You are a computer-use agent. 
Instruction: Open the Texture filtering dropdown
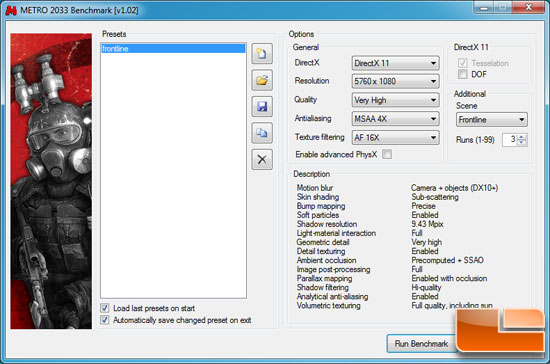coord(395,137)
